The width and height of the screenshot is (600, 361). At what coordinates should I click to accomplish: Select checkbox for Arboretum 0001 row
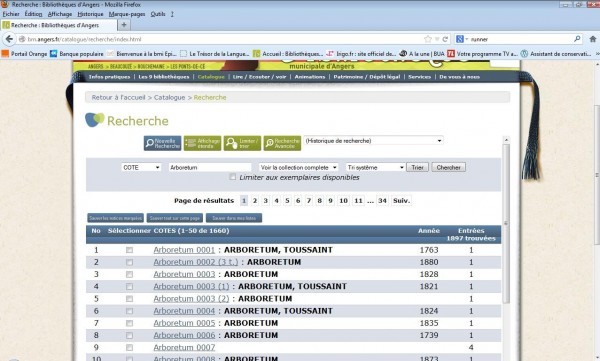(129, 250)
